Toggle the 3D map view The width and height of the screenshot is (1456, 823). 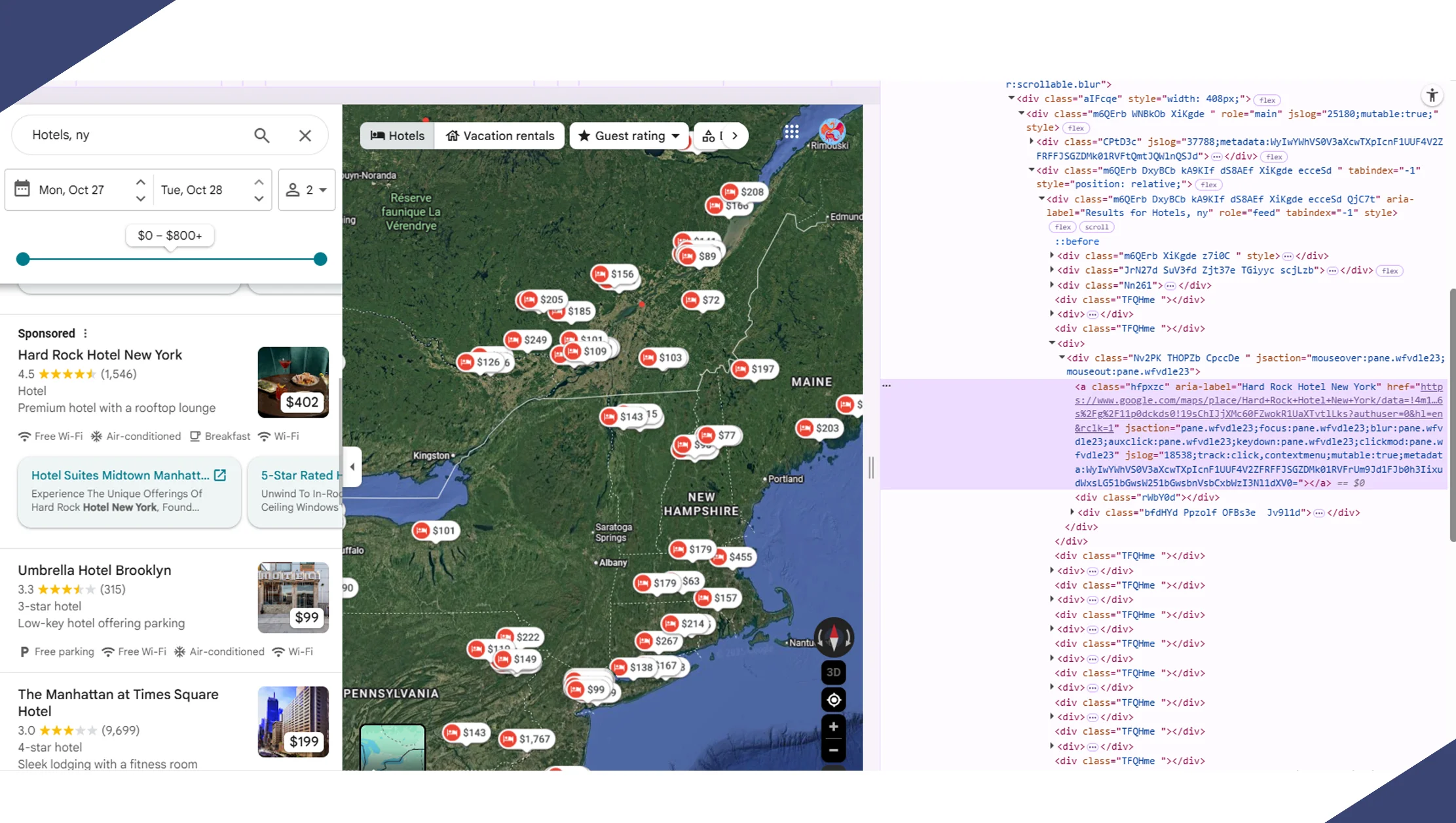click(x=833, y=672)
